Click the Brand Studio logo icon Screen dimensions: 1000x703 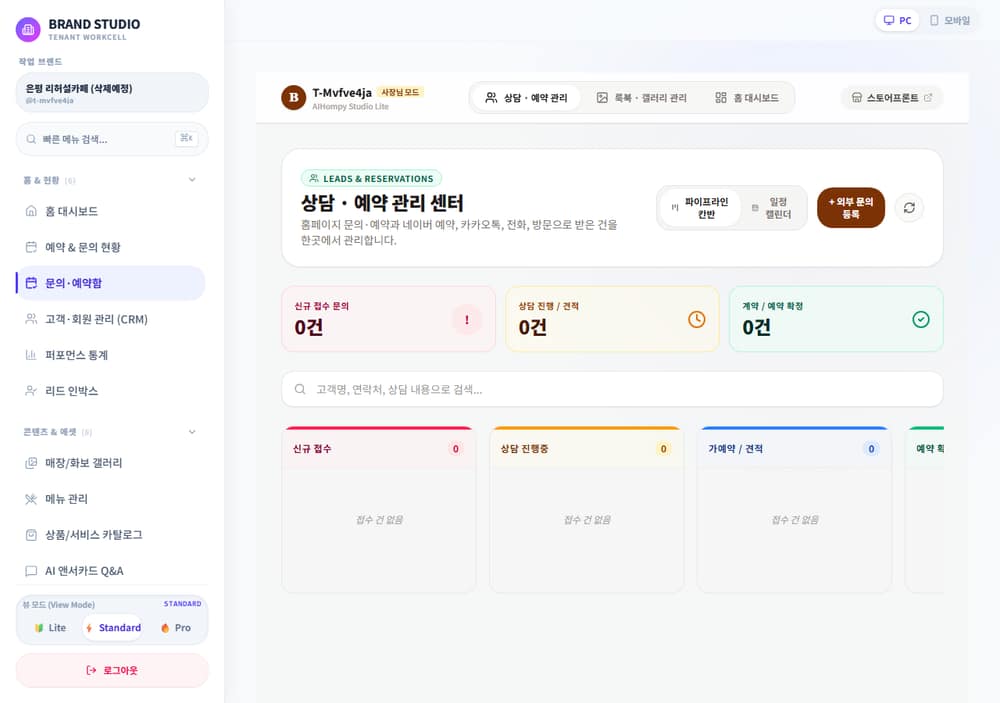[x=28, y=29]
